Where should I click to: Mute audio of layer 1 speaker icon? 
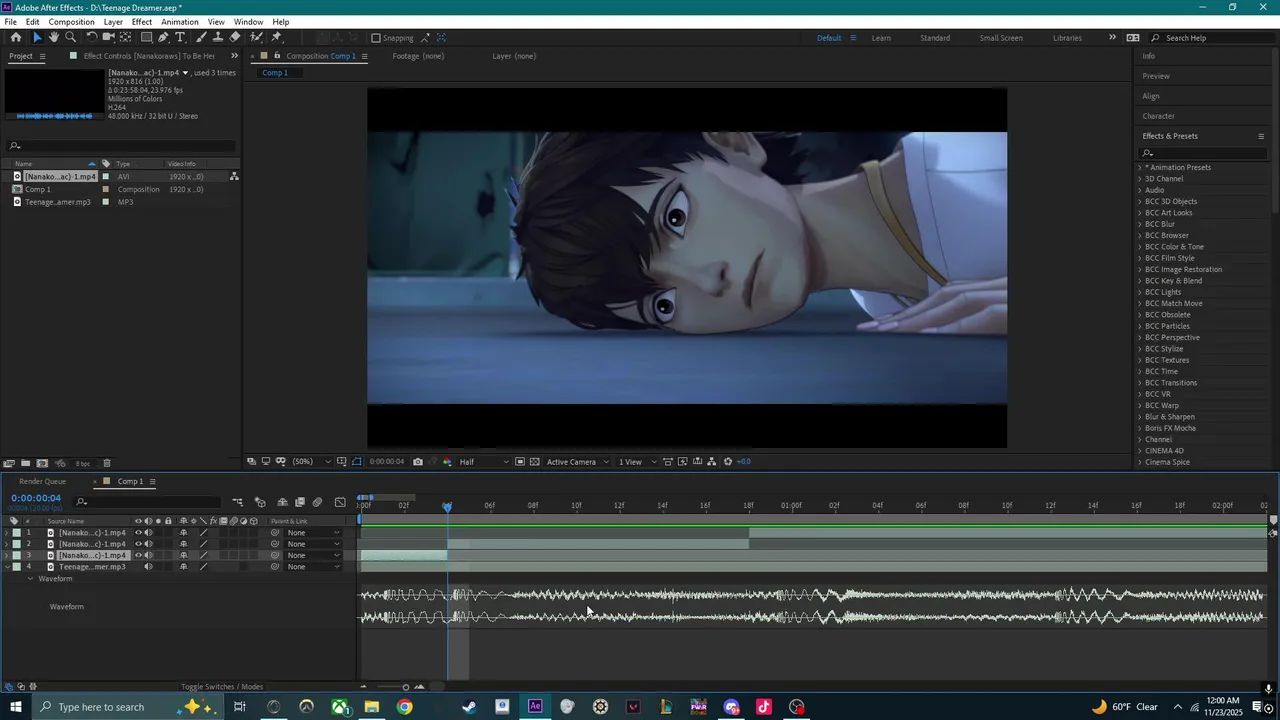tap(149, 533)
